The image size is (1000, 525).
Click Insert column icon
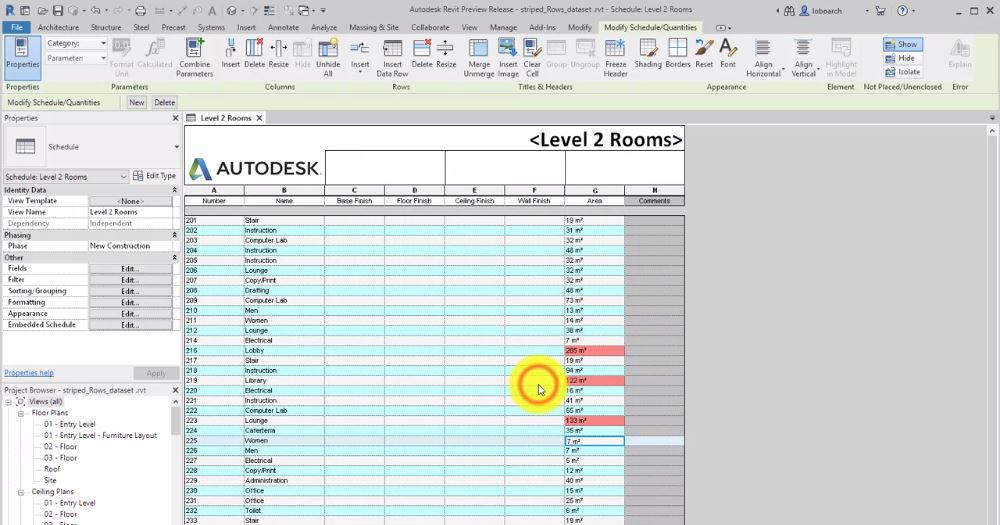click(x=231, y=54)
